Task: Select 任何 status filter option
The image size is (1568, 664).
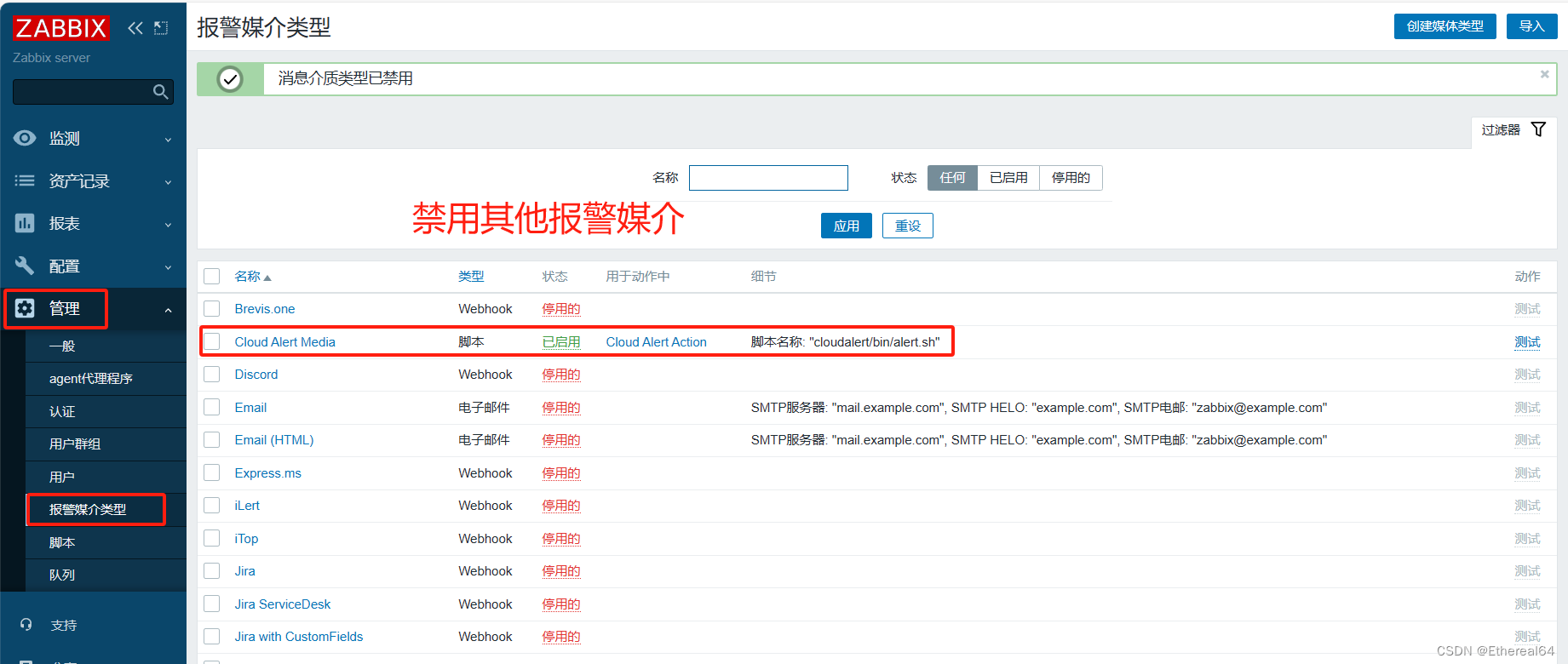Action: [x=952, y=177]
